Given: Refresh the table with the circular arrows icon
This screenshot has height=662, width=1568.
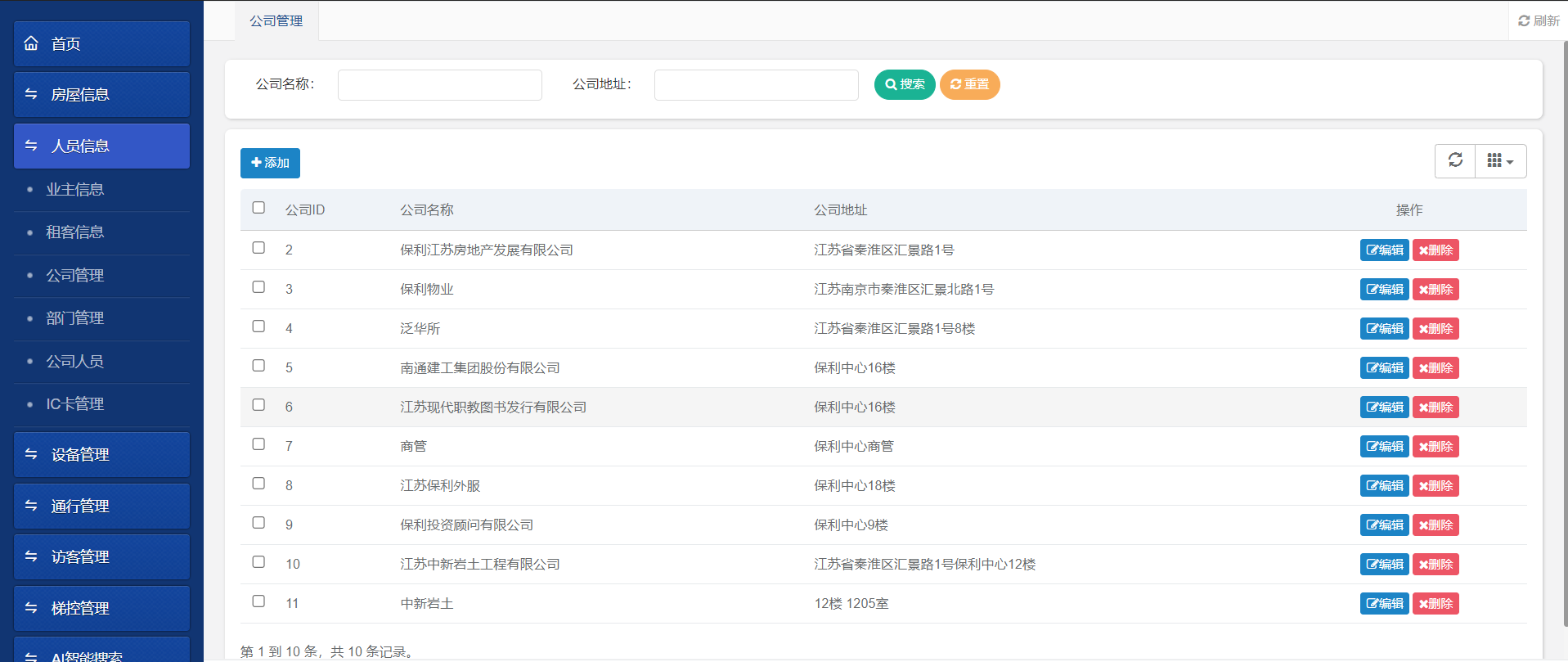Looking at the screenshot, I should (x=1455, y=160).
